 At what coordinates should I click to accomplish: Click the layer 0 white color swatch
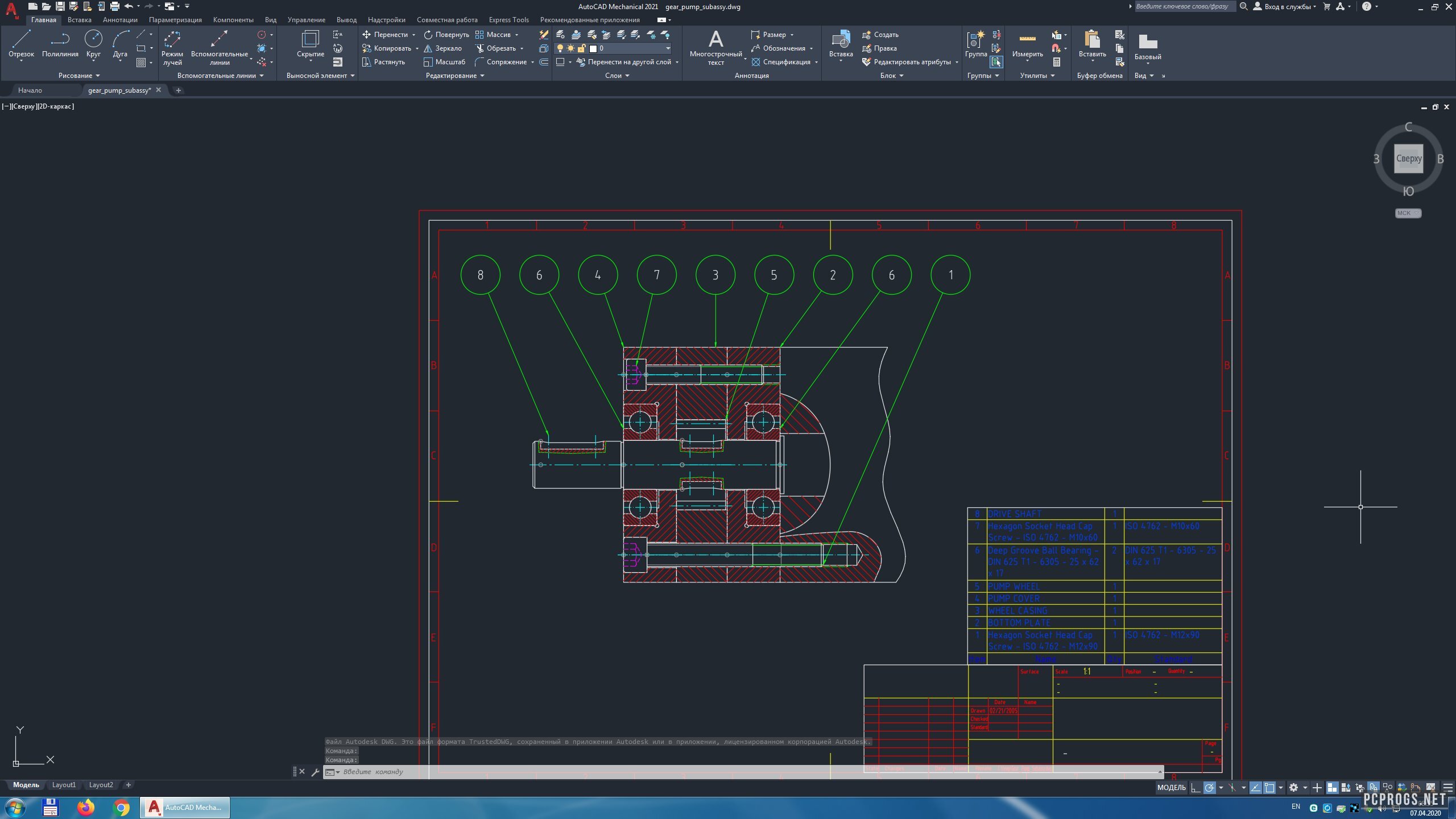(593, 48)
